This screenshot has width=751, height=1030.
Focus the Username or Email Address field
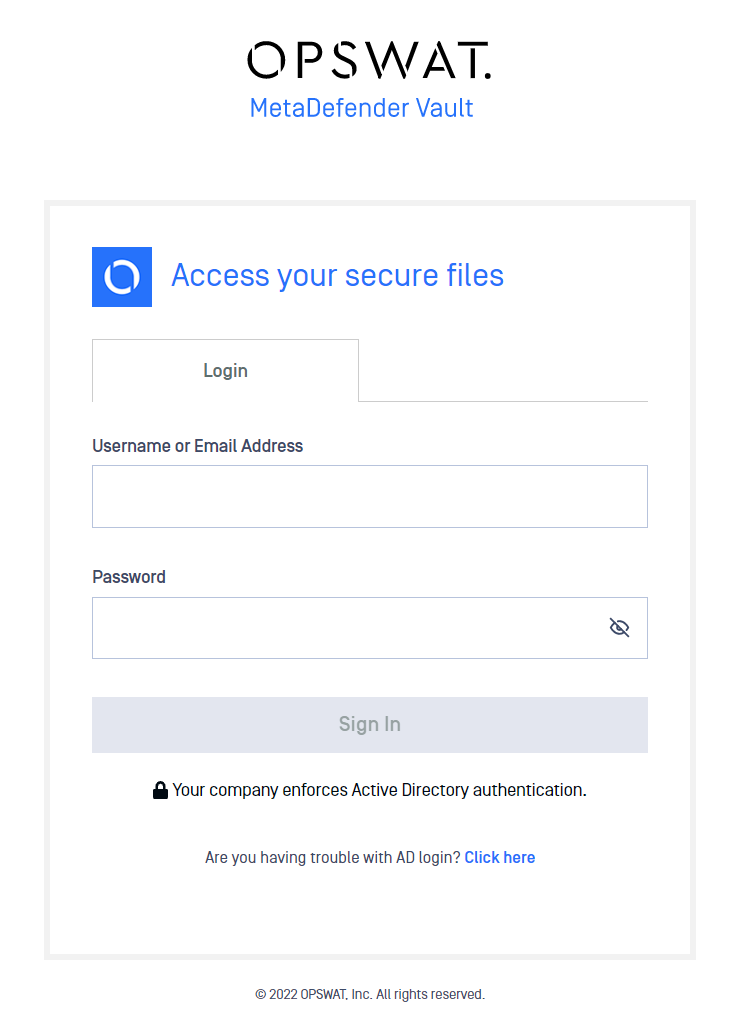[x=370, y=497]
